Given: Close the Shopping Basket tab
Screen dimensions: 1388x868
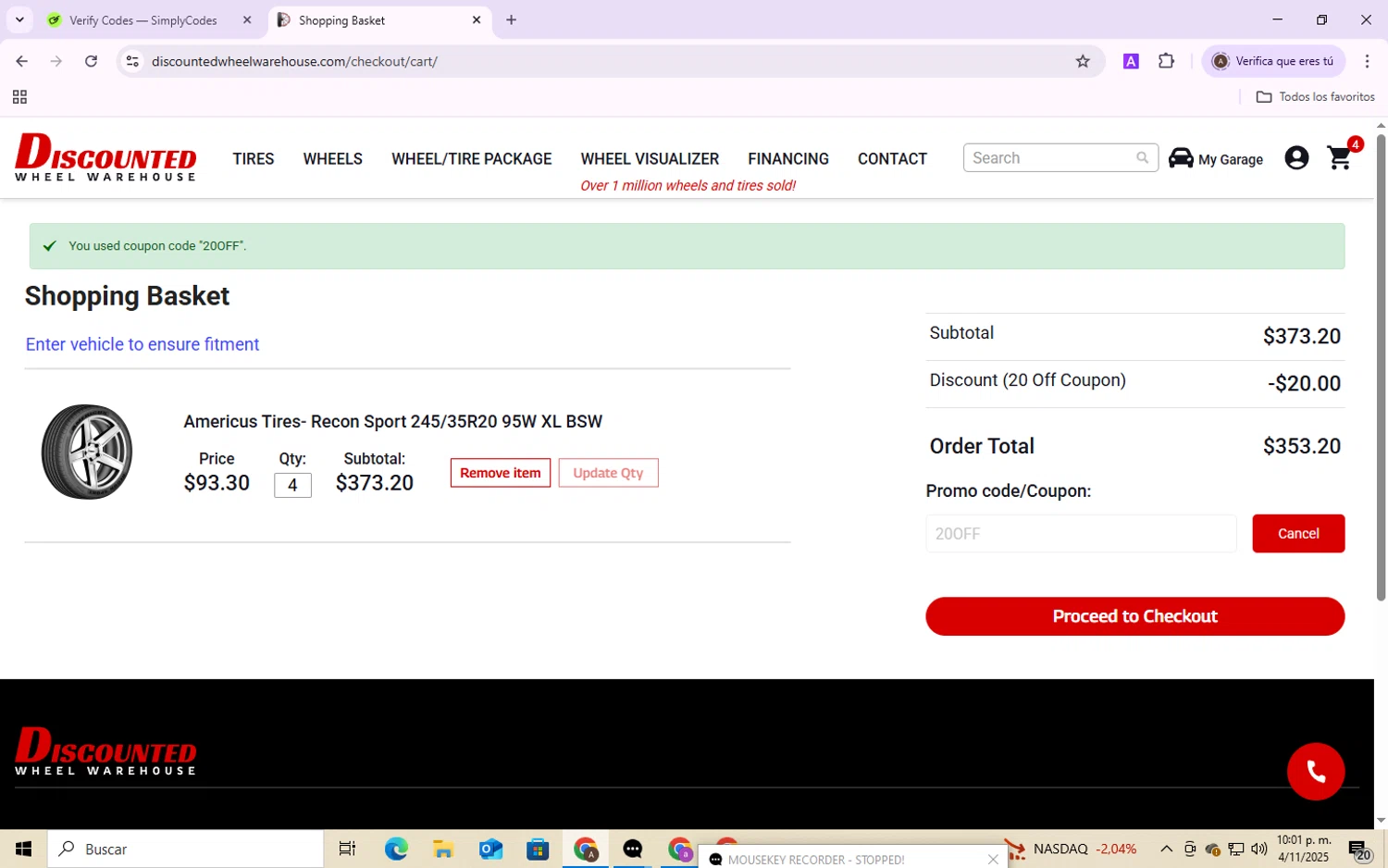Looking at the screenshot, I should (477, 19).
